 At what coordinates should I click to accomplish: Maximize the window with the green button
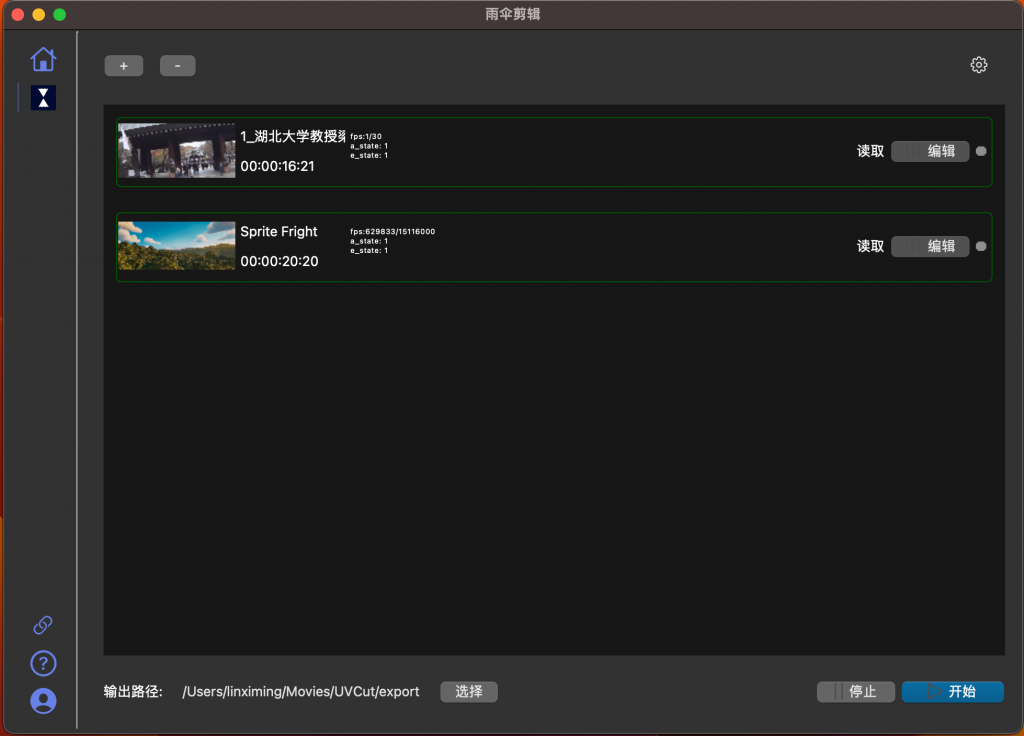point(59,14)
